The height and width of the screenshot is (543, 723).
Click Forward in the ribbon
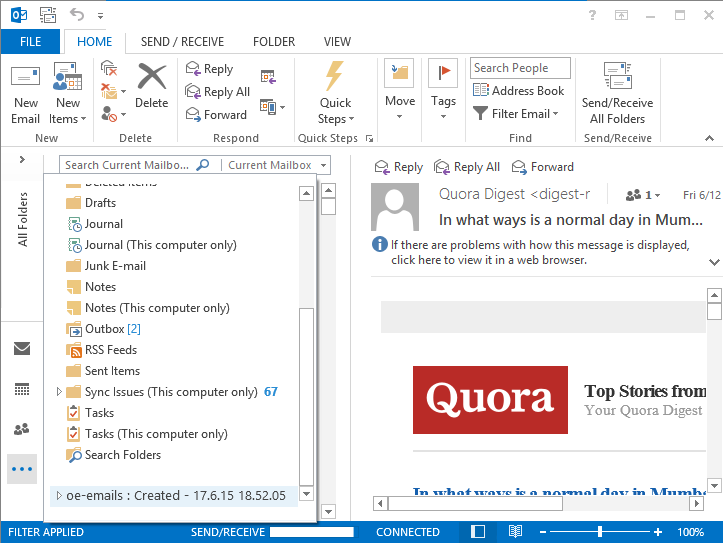[216, 114]
